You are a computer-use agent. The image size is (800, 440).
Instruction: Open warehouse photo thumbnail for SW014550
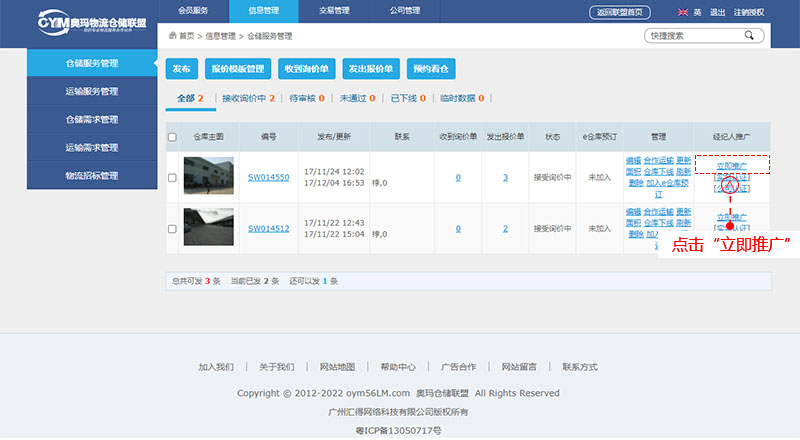208,177
